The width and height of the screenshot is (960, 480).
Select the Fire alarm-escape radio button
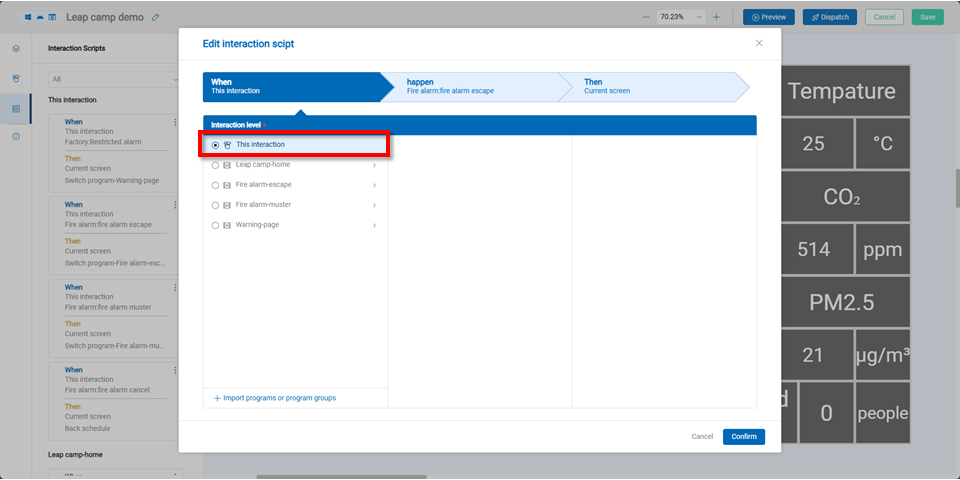(215, 185)
